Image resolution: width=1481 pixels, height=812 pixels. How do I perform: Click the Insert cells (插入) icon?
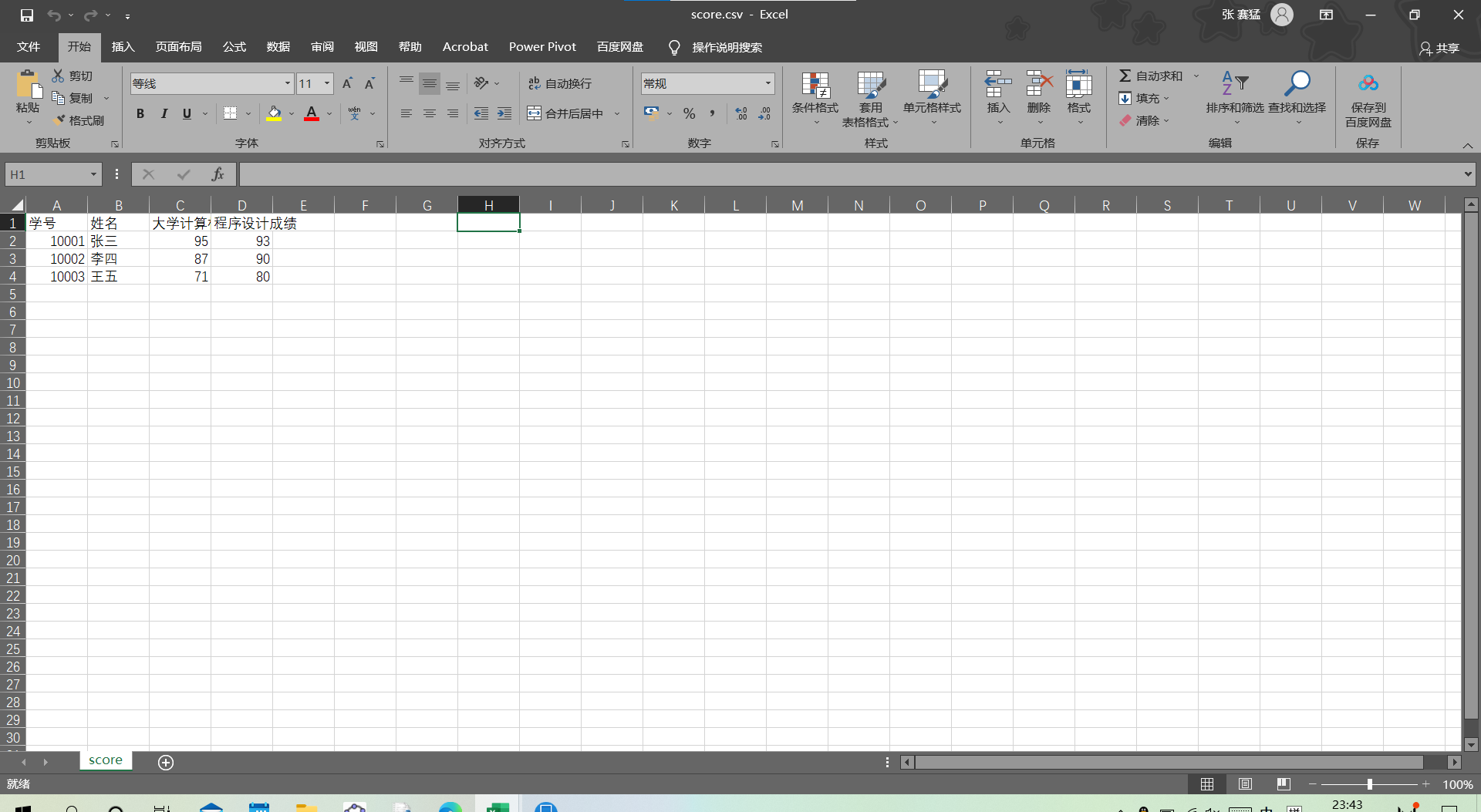coord(998,84)
